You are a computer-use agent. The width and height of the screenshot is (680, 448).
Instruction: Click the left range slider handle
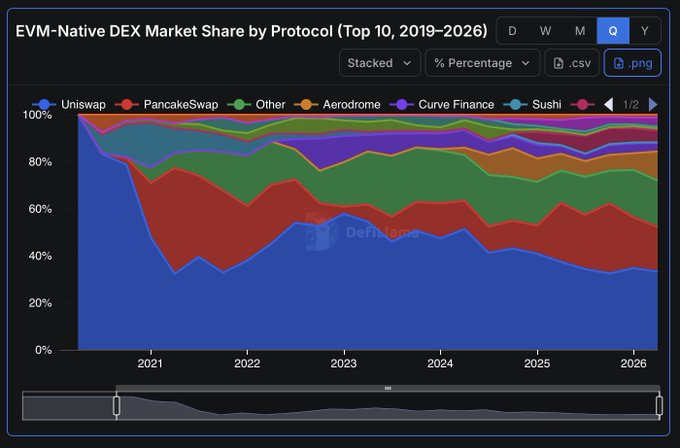(116, 405)
